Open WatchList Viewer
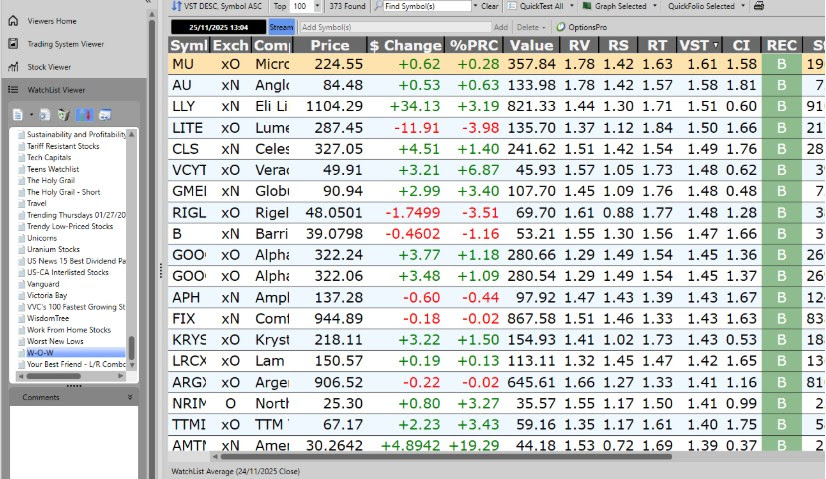This screenshot has width=826, height=479. coord(56,90)
